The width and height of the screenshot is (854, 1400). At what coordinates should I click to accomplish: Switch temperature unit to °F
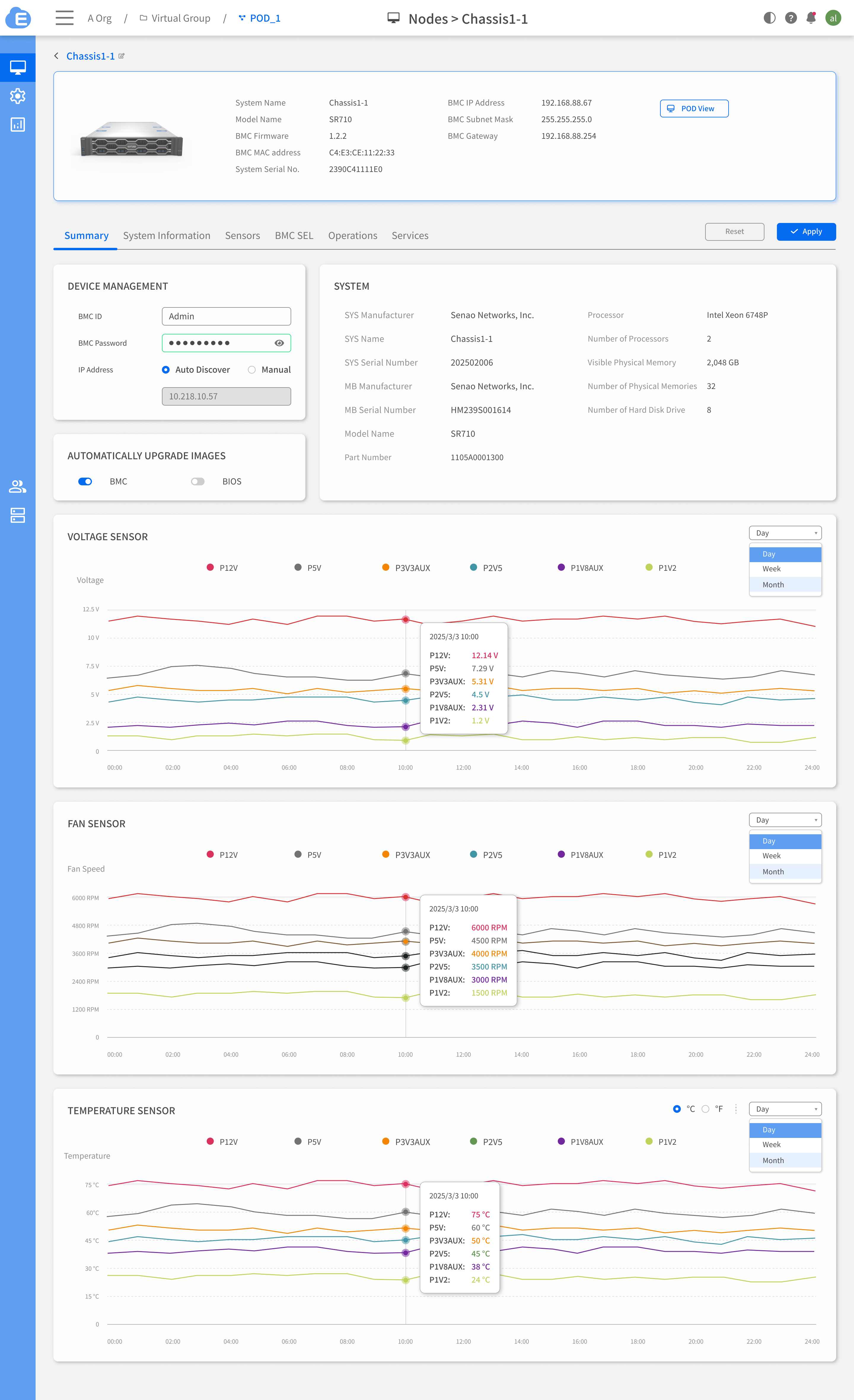tap(705, 1109)
